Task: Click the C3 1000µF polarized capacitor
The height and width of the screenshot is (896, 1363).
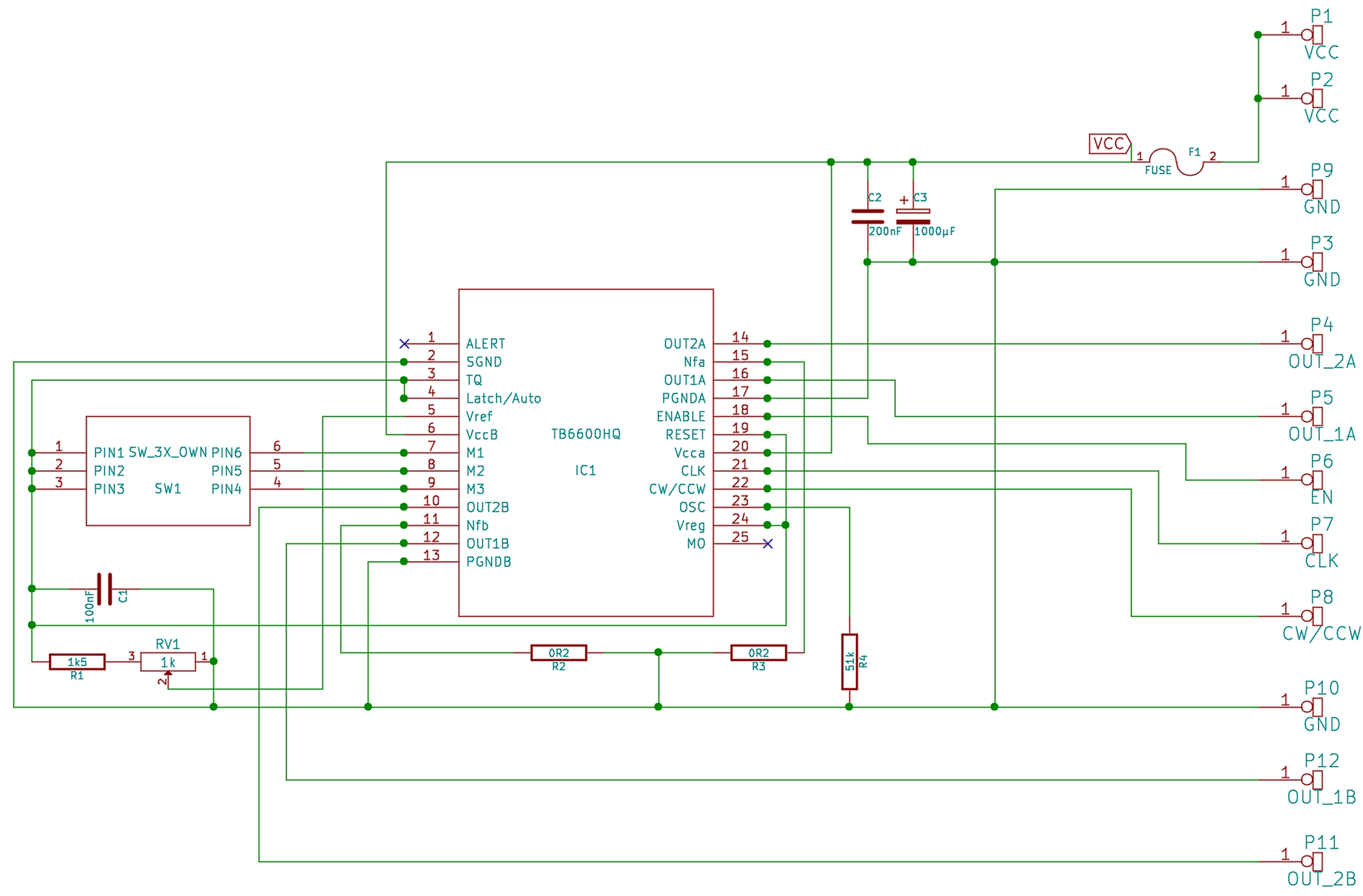Action: click(913, 217)
